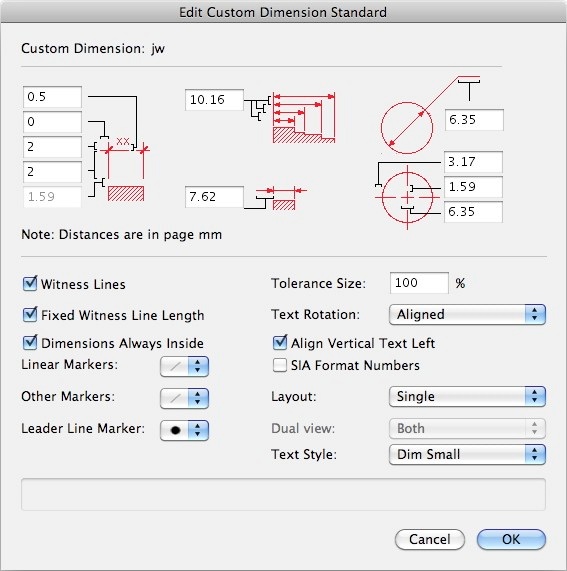Uncheck the Witness Lines checkbox
This screenshot has height=571, width=567.
30,283
